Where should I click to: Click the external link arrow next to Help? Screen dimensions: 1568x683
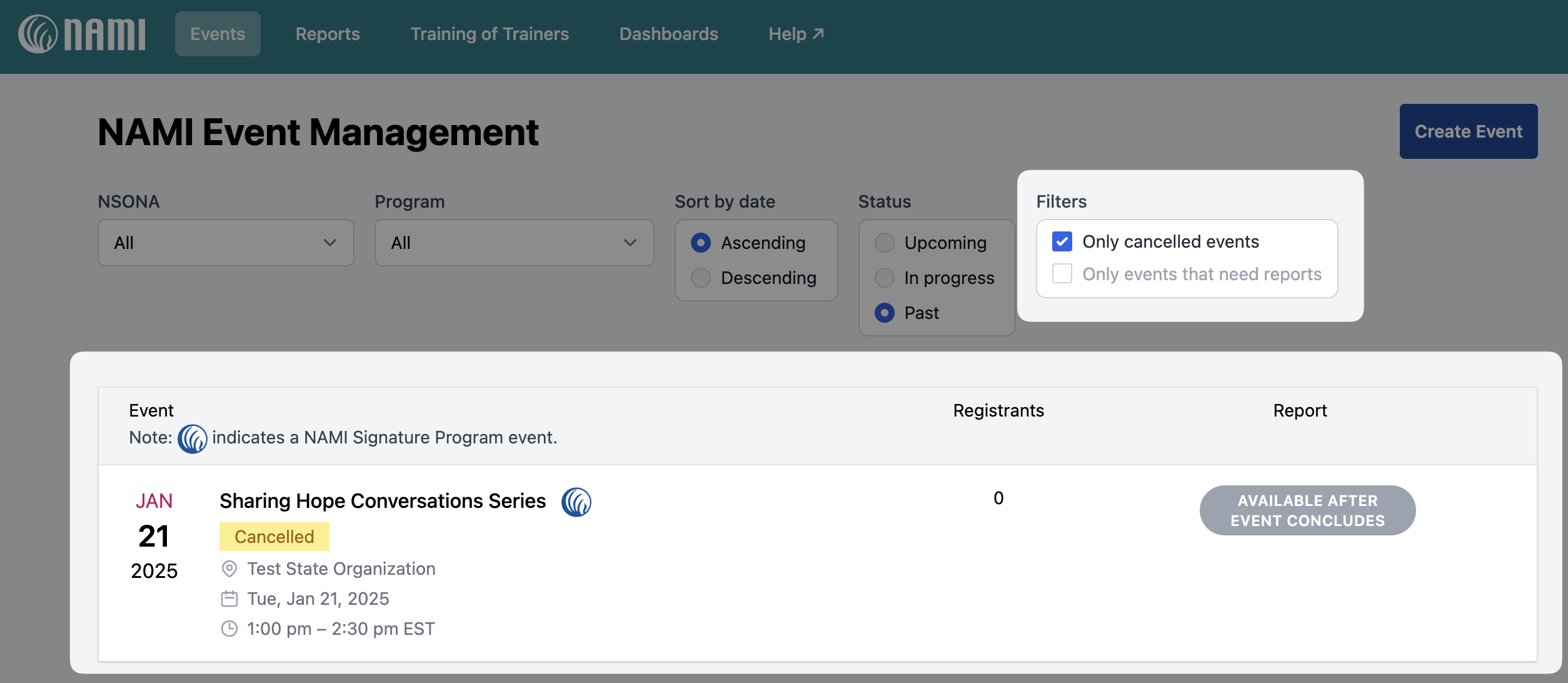coord(818,34)
